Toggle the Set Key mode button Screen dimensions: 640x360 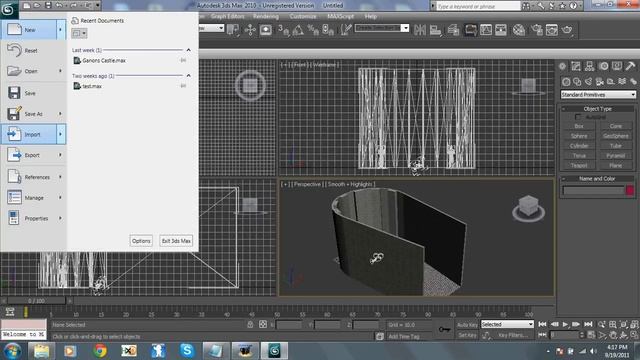[x=467, y=335]
